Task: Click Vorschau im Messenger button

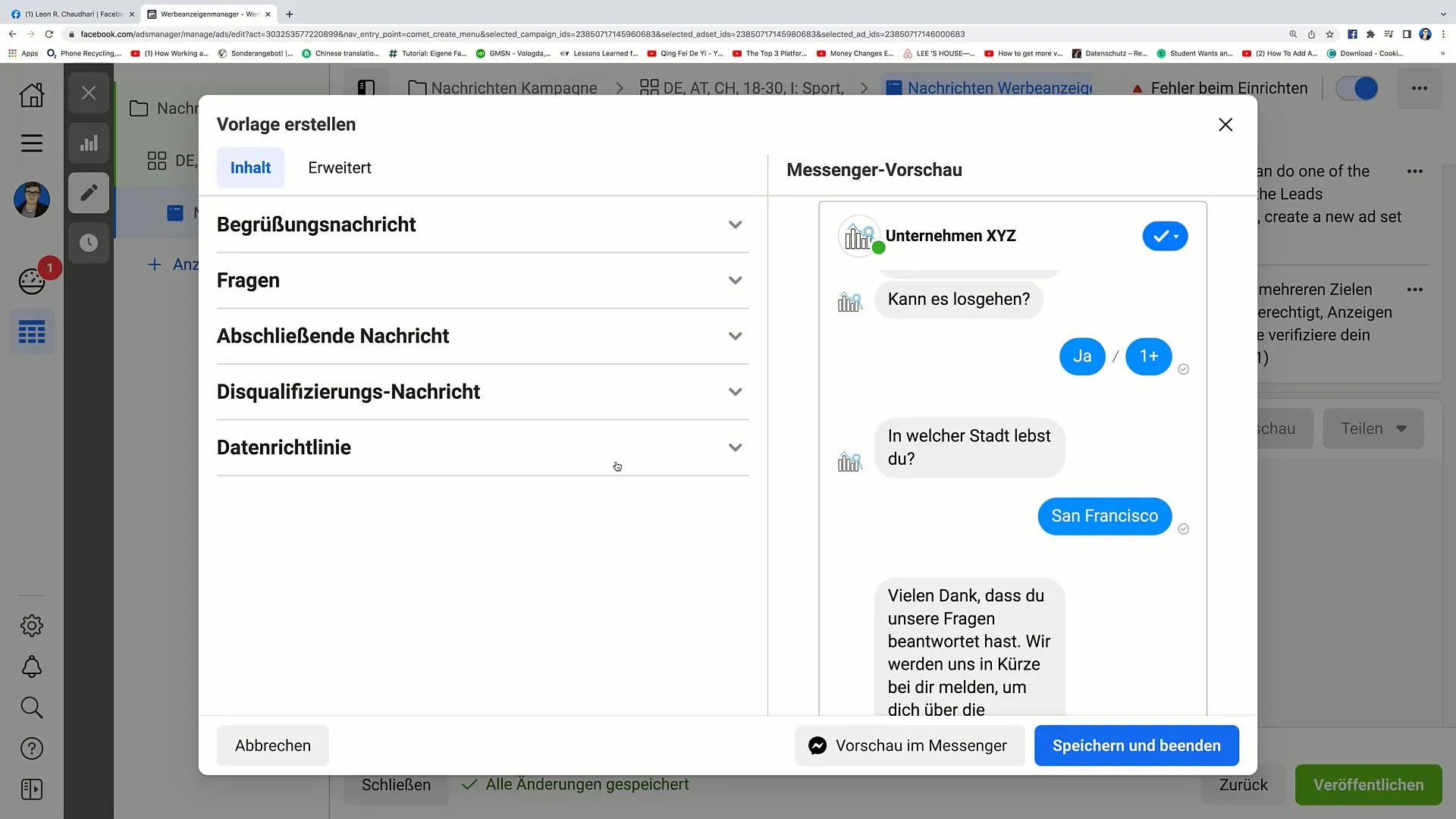Action: coord(909,745)
